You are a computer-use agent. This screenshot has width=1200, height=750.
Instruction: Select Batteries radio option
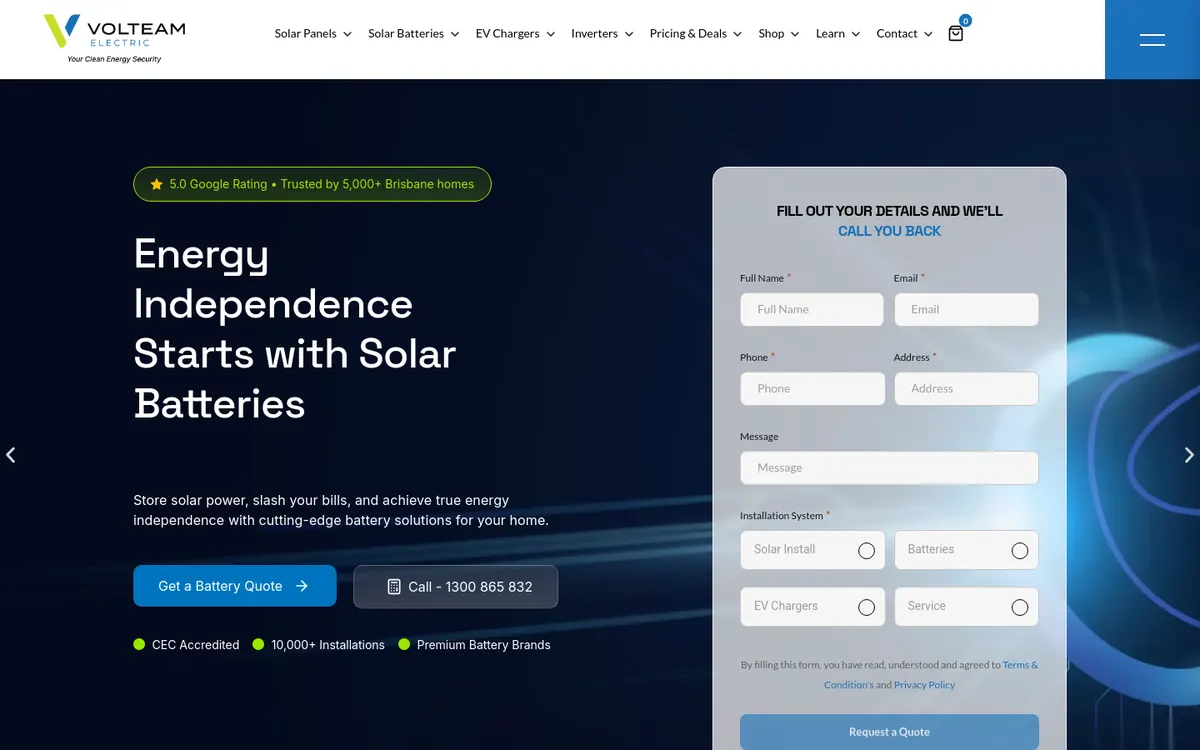[1020, 550]
